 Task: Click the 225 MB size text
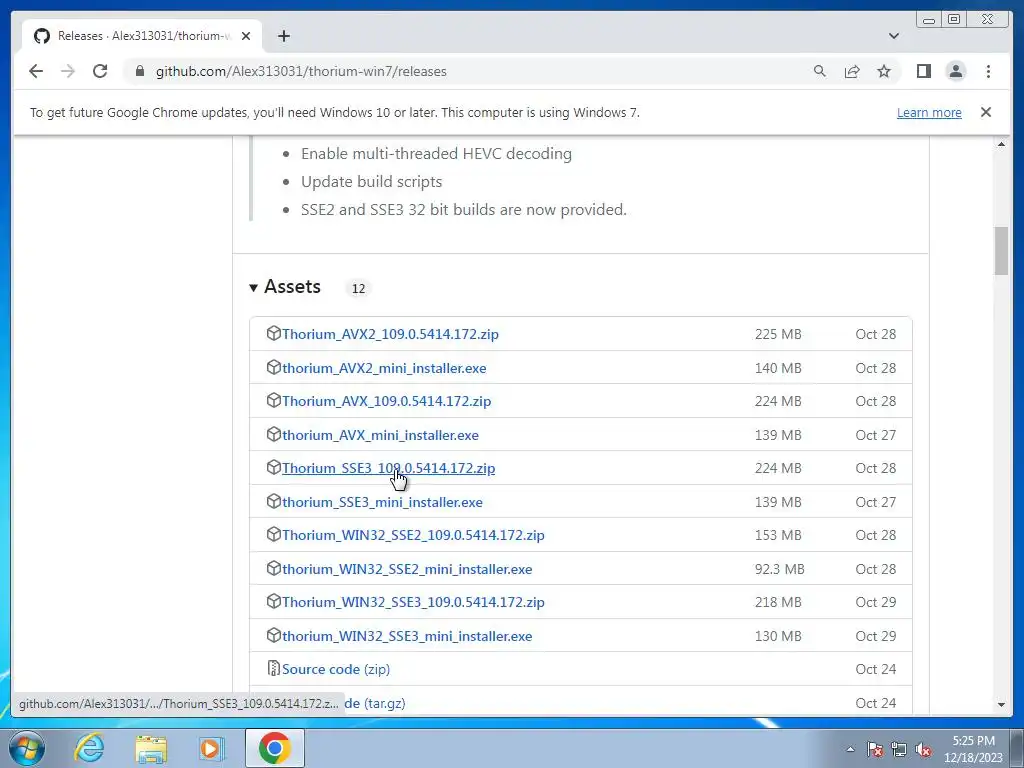coord(778,334)
